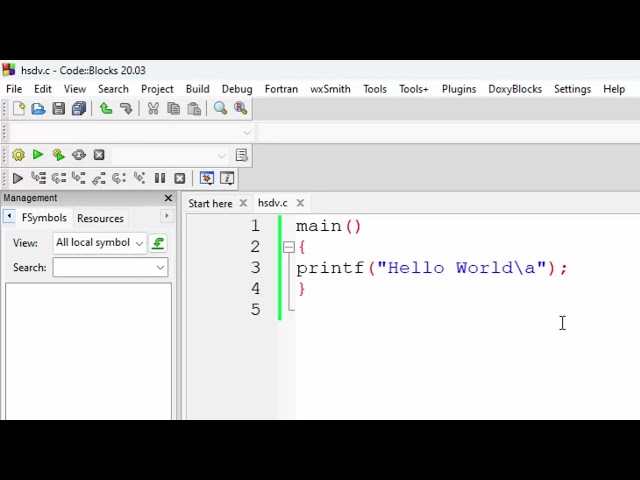
Task: Open the build target dropdown
Action: (x=169, y=156)
